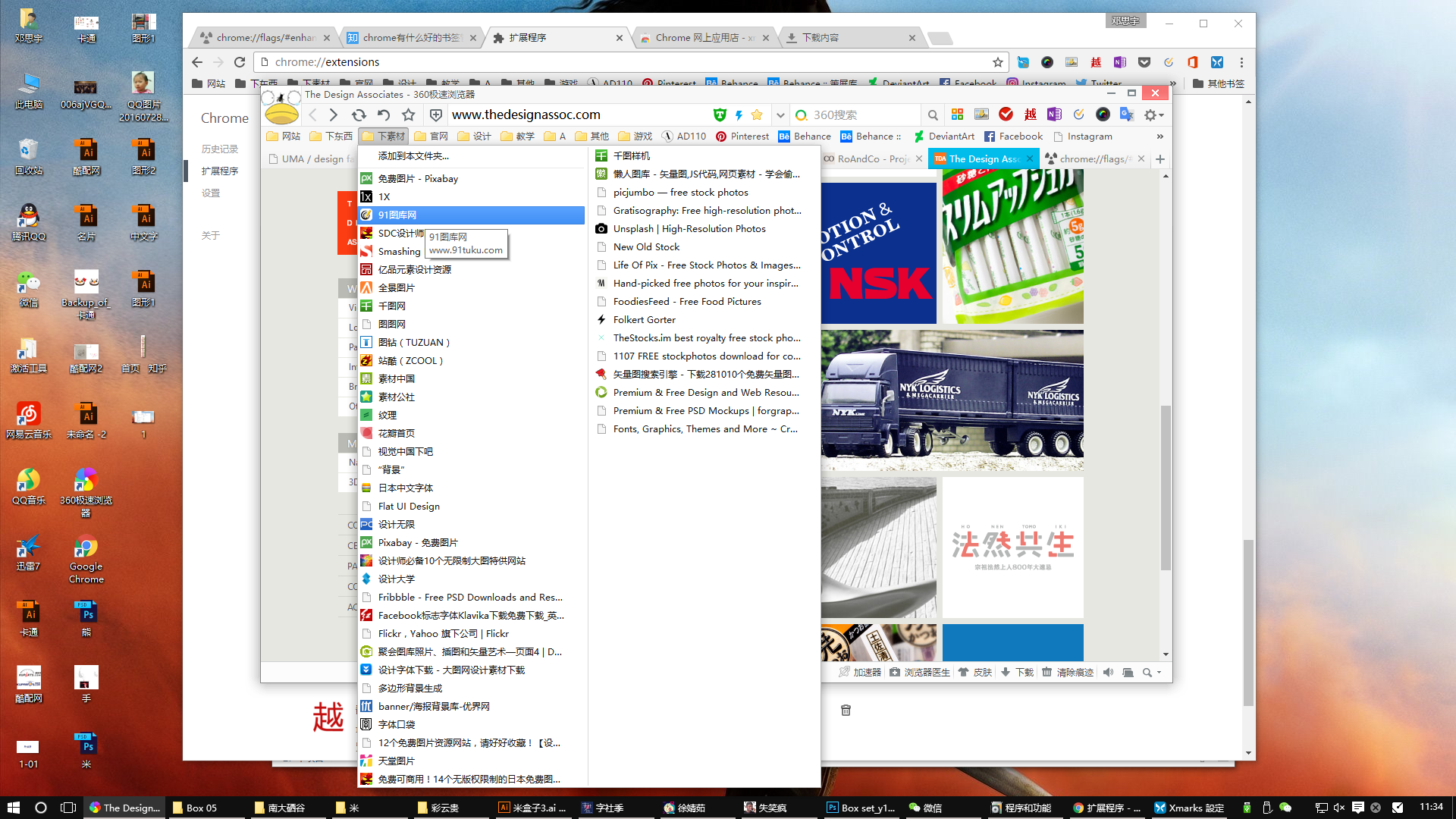Expand the 360 bookmarks bar overflow chevron
This screenshot has height=819, width=1456.
click(x=1159, y=136)
